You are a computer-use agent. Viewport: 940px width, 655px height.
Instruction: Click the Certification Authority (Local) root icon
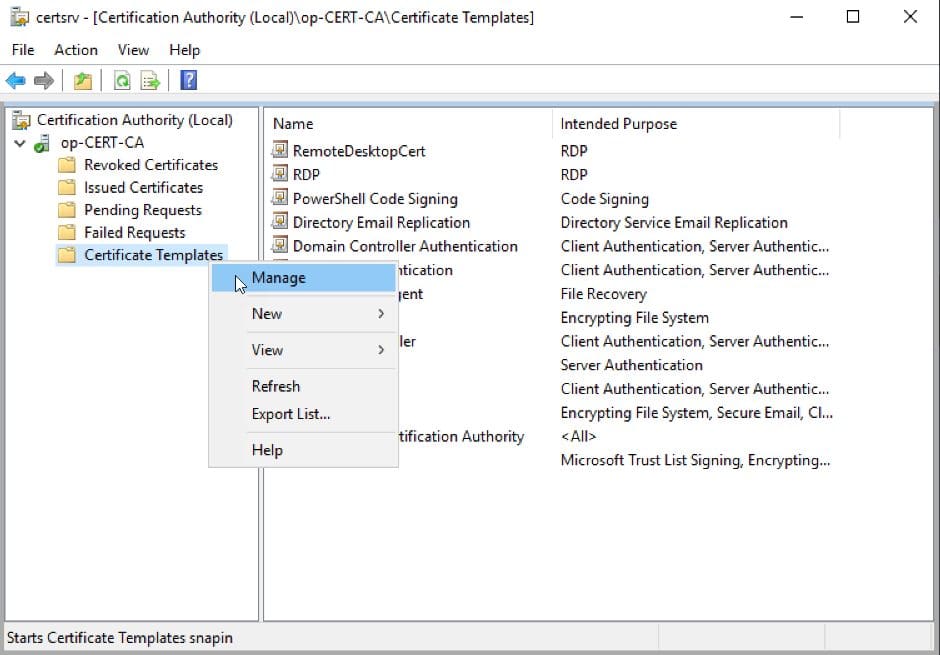click(x=21, y=120)
